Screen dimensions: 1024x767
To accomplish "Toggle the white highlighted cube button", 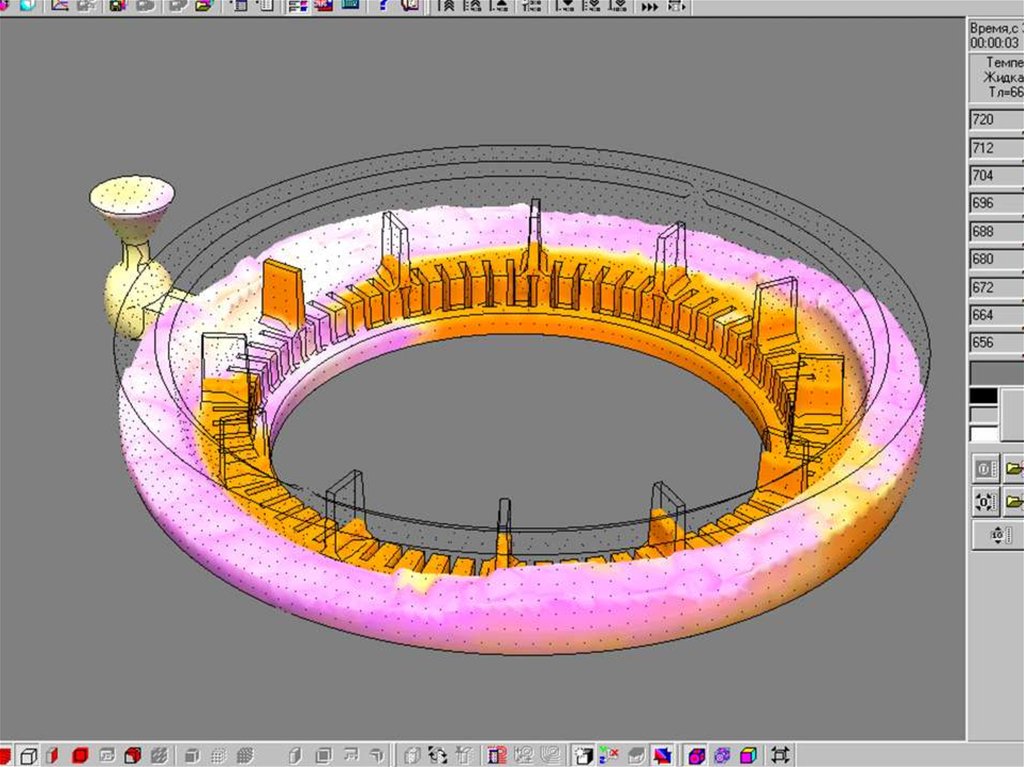I will [583, 755].
